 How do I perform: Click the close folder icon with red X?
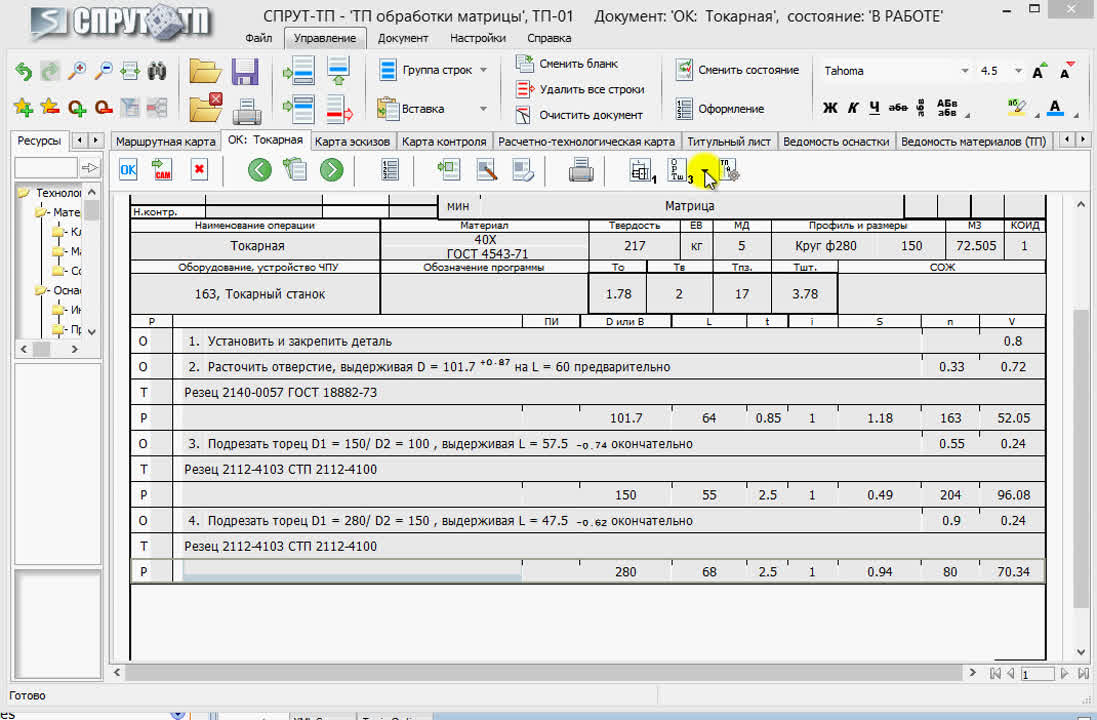pyautogui.click(x=205, y=108)
